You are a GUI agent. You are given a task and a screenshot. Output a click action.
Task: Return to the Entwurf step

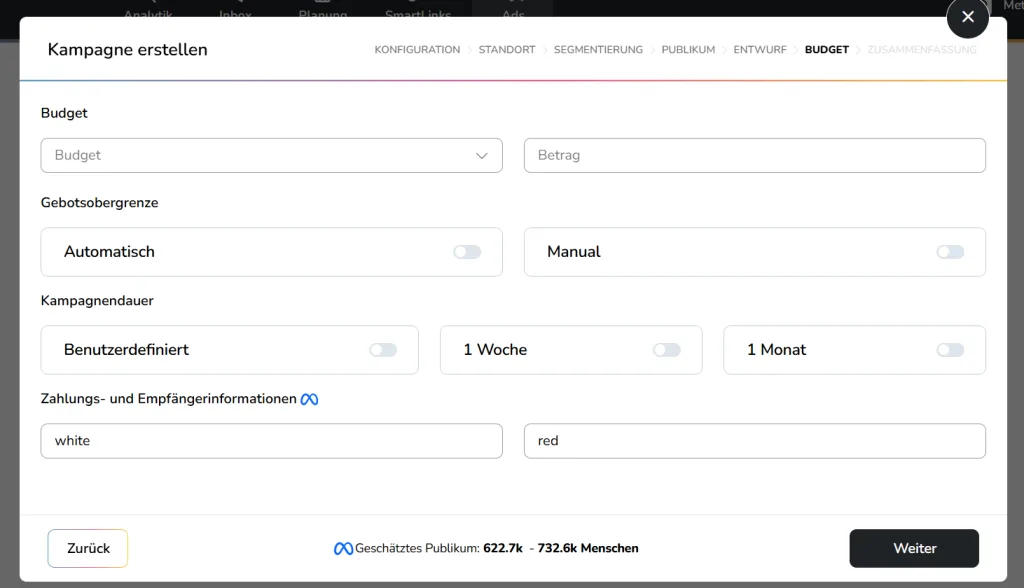[759, 50]
